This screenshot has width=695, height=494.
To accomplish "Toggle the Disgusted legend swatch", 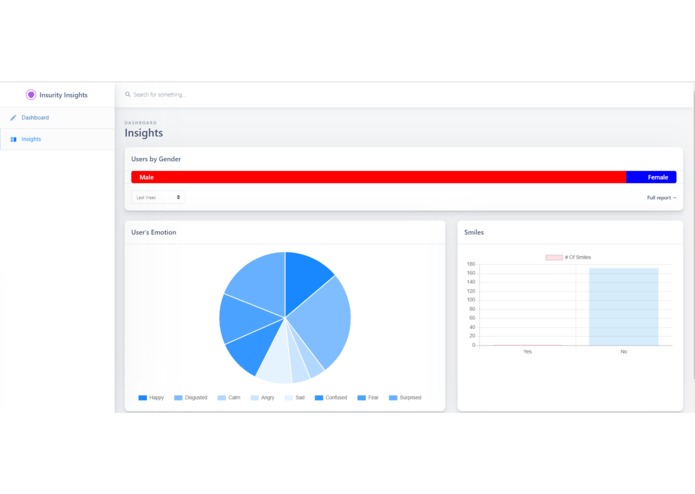I will [x=178, y=398].
